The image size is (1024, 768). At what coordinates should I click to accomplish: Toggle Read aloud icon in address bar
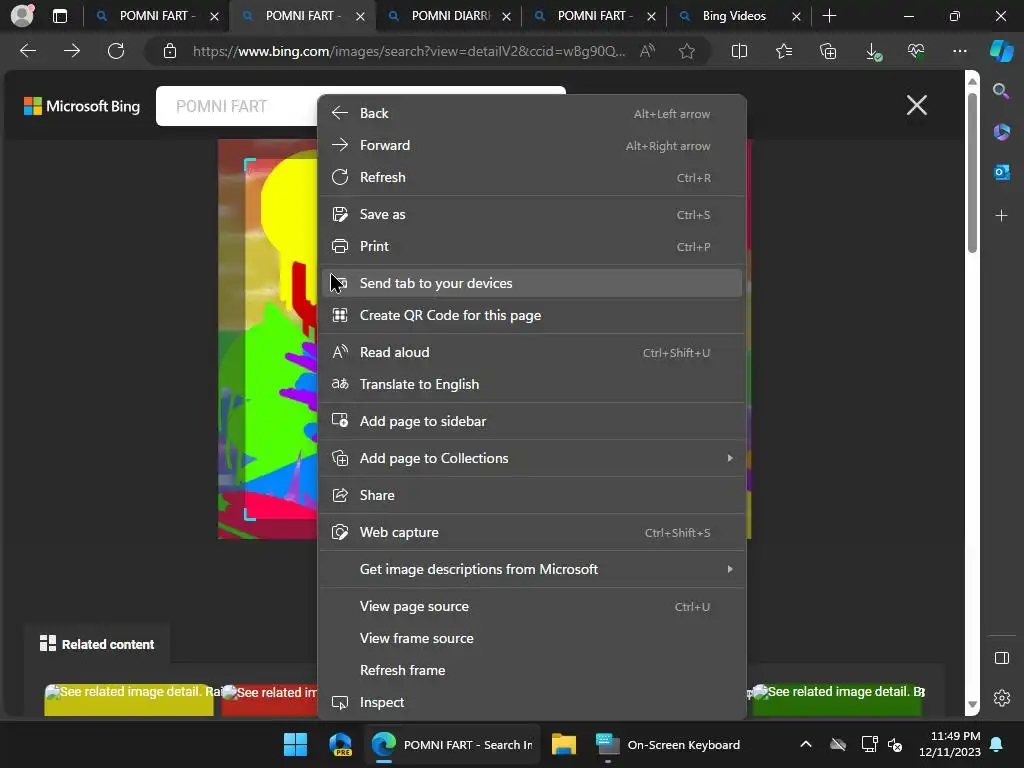point(647,51)
